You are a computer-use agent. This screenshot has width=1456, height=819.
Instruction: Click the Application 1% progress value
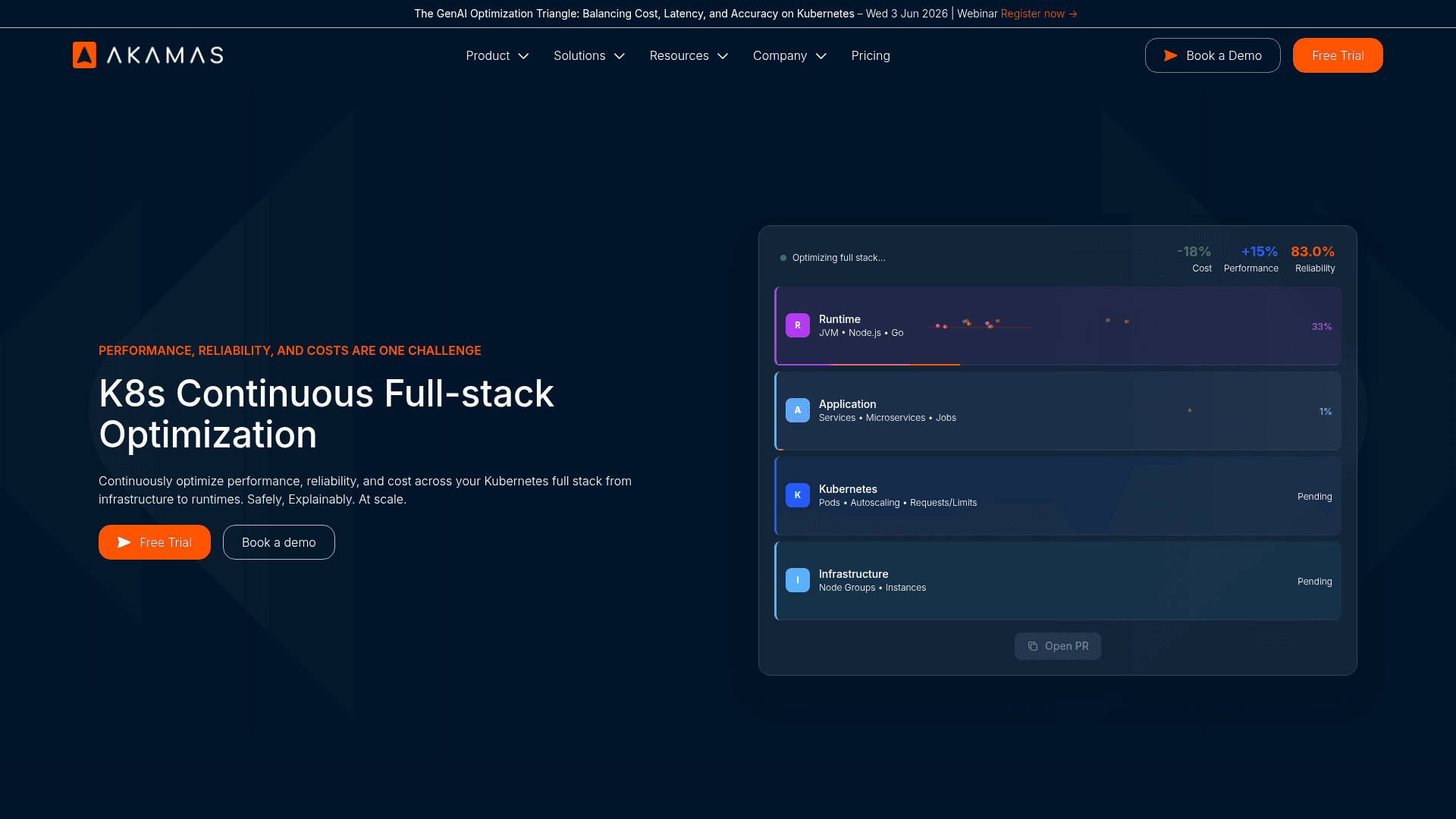click(x=1326, y=412)
